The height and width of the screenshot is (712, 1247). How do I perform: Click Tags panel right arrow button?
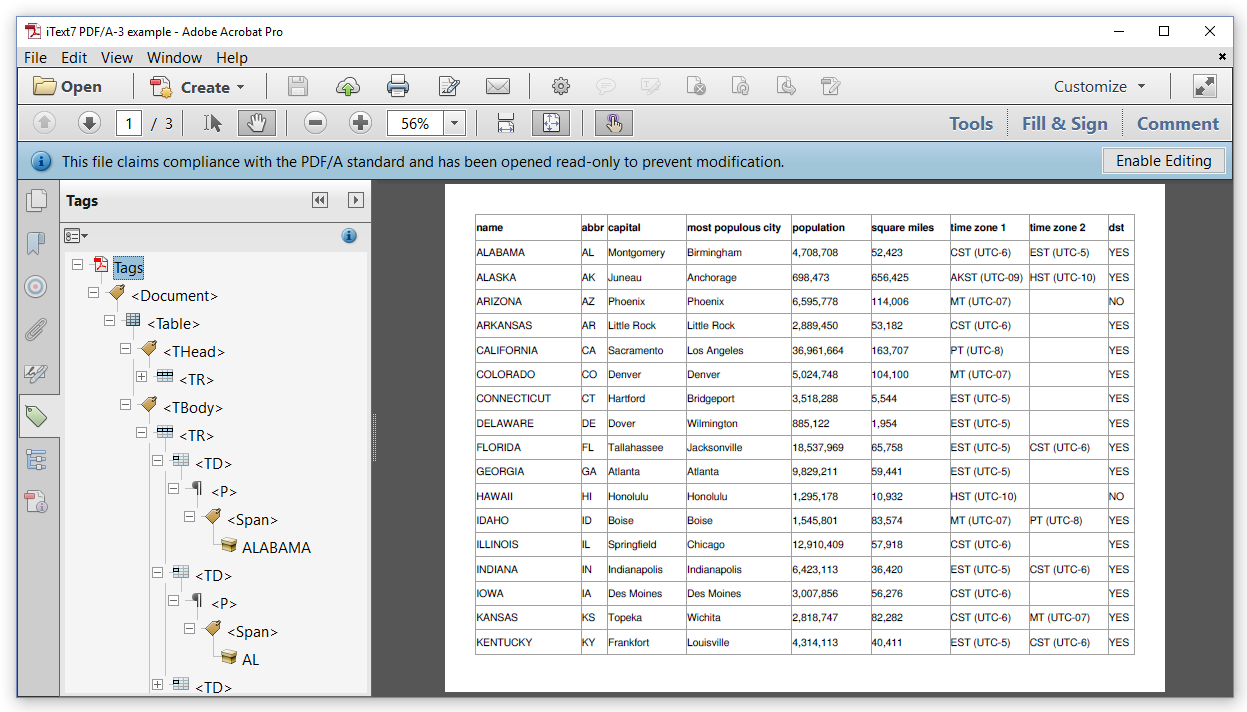coord(355,200)
